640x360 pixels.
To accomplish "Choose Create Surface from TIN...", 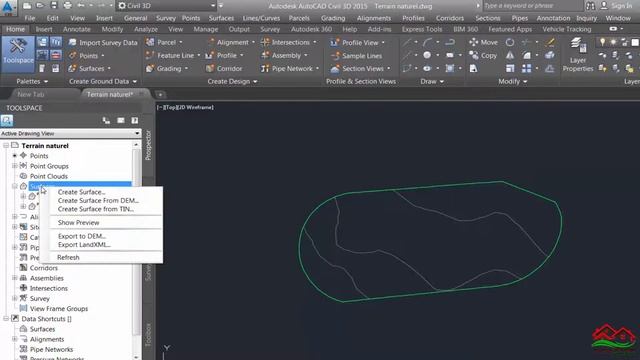I will pos(96,209).
